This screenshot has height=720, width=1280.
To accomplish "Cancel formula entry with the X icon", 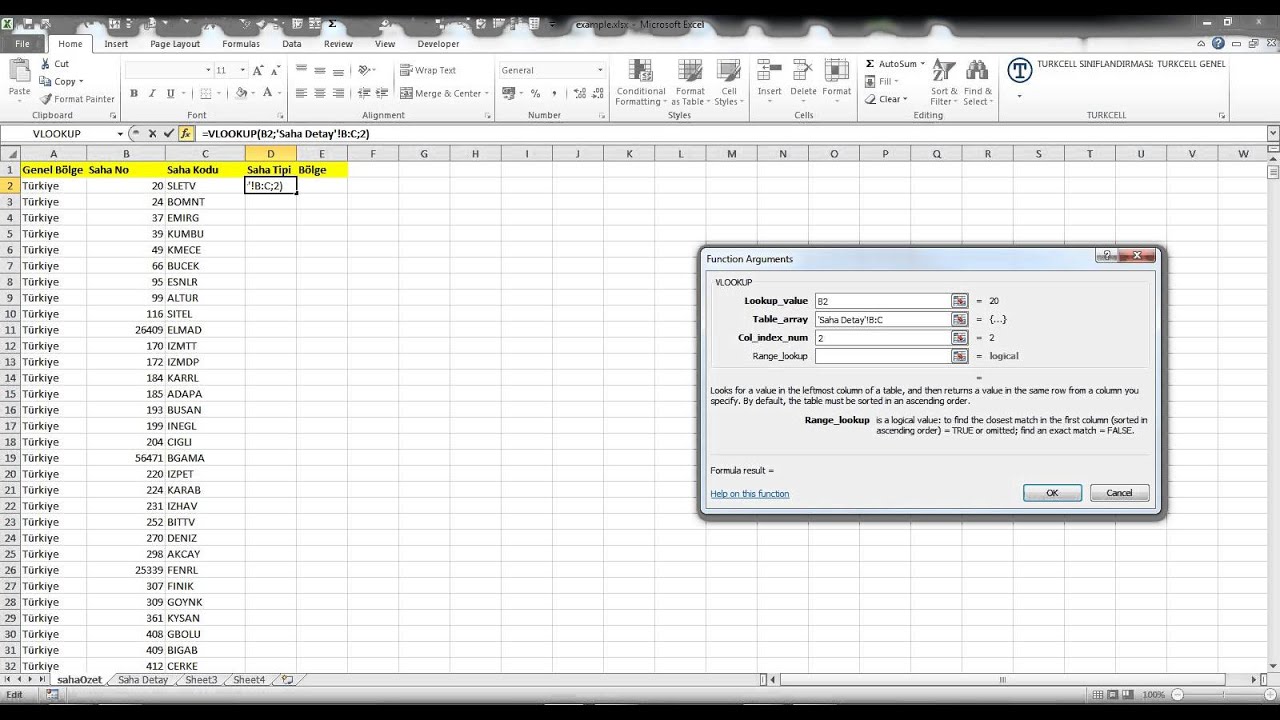I will tap(152, 134).
